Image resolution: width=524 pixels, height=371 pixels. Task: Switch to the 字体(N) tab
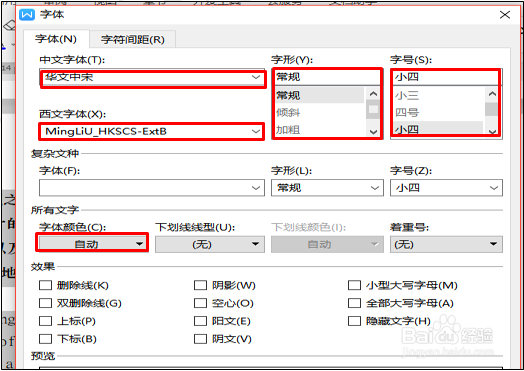(x=56, y=39)
